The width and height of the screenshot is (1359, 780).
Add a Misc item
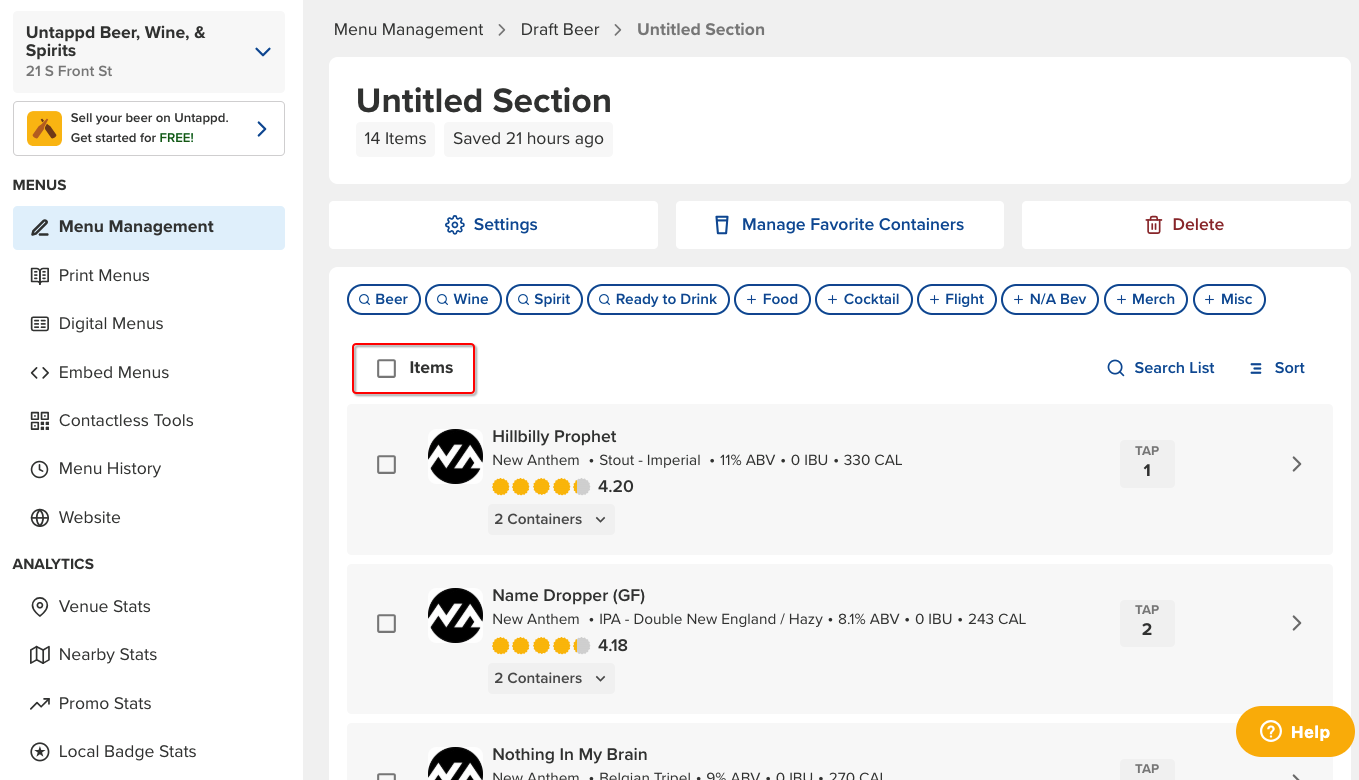[x=1229, y=299]
